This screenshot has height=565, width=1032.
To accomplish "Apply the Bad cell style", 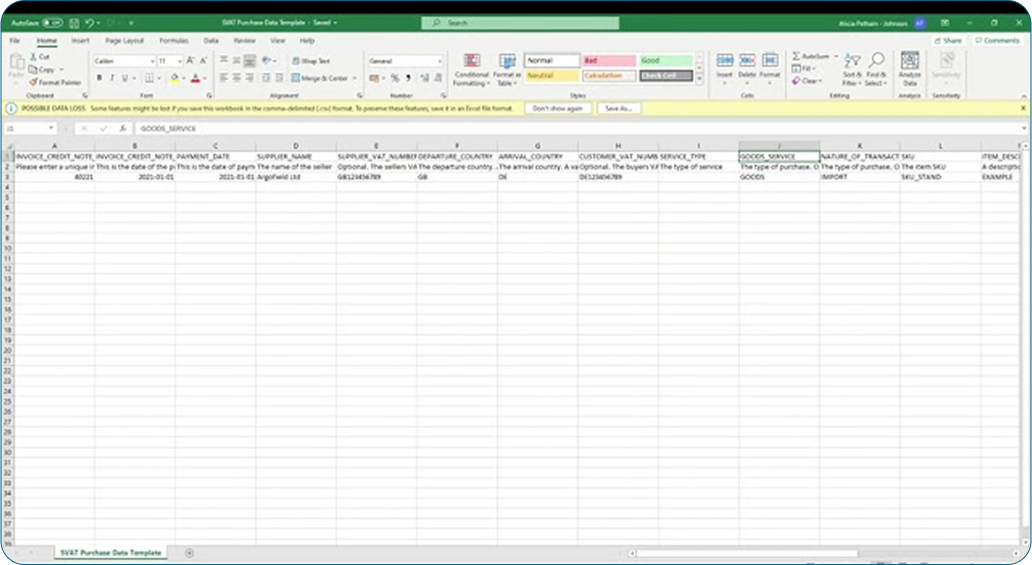I will click(x=609, y=61).
